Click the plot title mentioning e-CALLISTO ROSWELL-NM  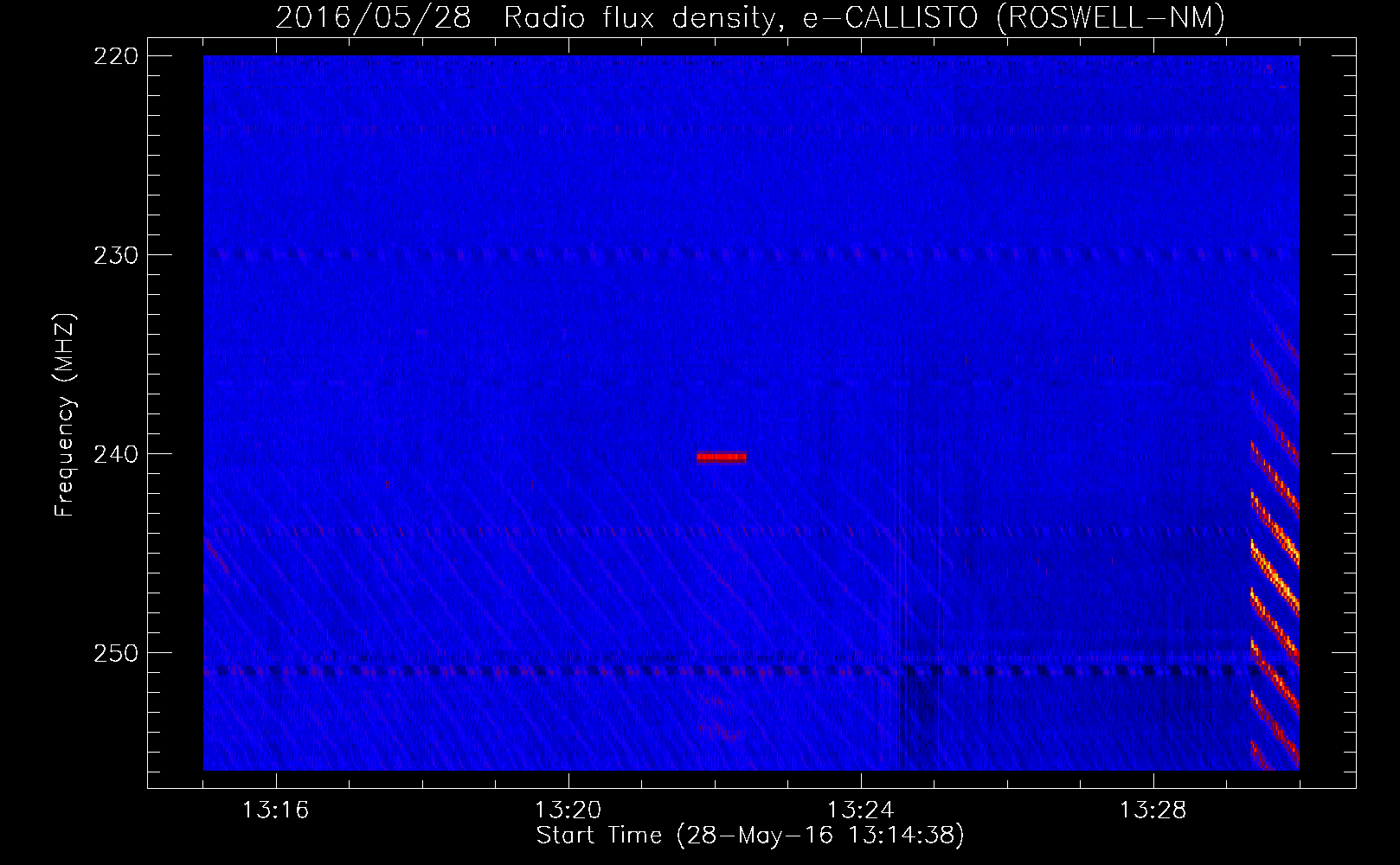coord(750,17)
